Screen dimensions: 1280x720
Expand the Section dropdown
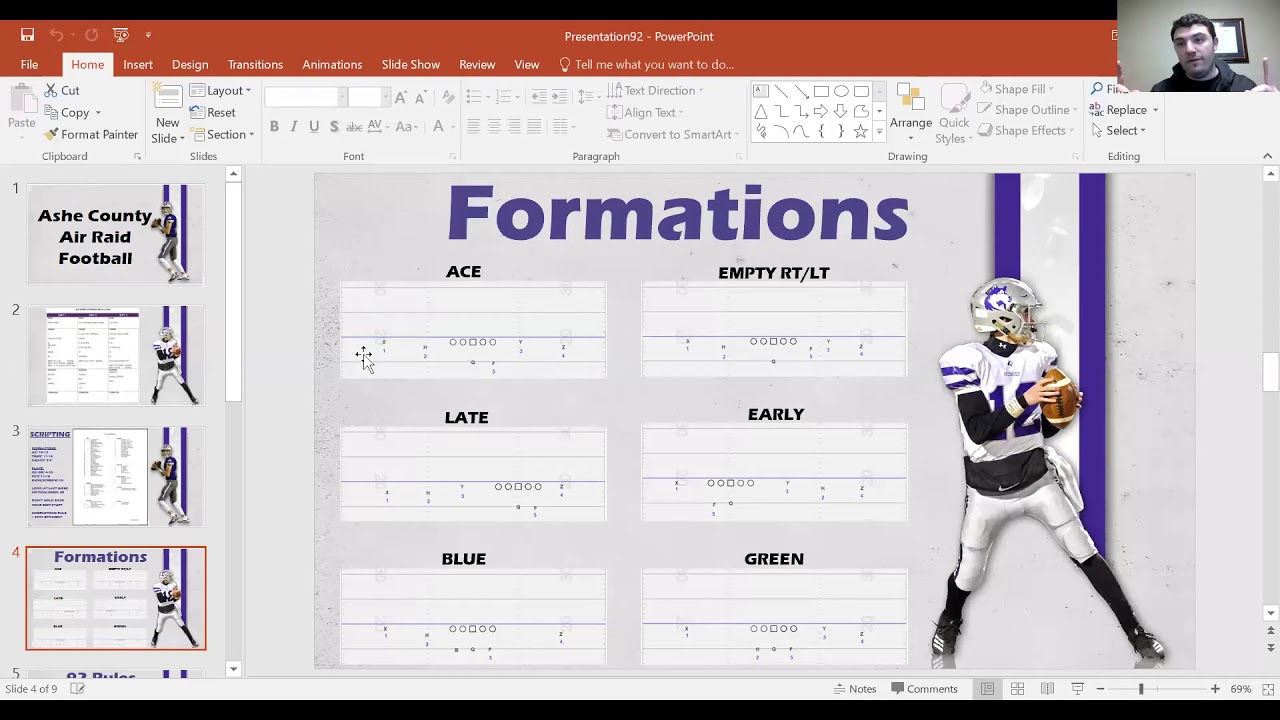pos(222,134)
